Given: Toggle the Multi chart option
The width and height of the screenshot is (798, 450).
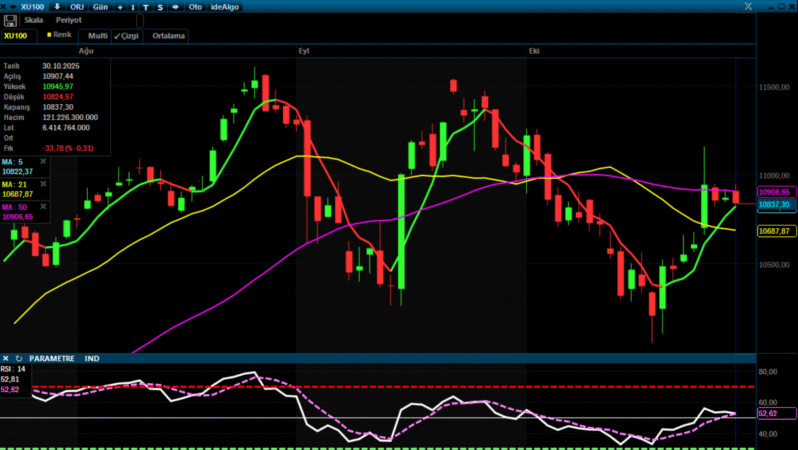Looking at the screenshot, I should (x=97, y=35).
